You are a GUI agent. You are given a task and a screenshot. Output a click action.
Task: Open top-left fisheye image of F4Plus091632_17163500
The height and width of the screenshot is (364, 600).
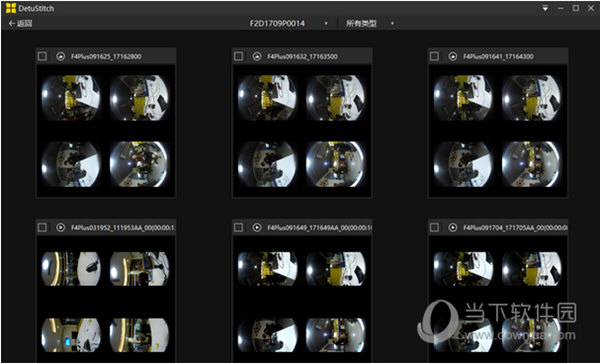[x=267, y=98]
